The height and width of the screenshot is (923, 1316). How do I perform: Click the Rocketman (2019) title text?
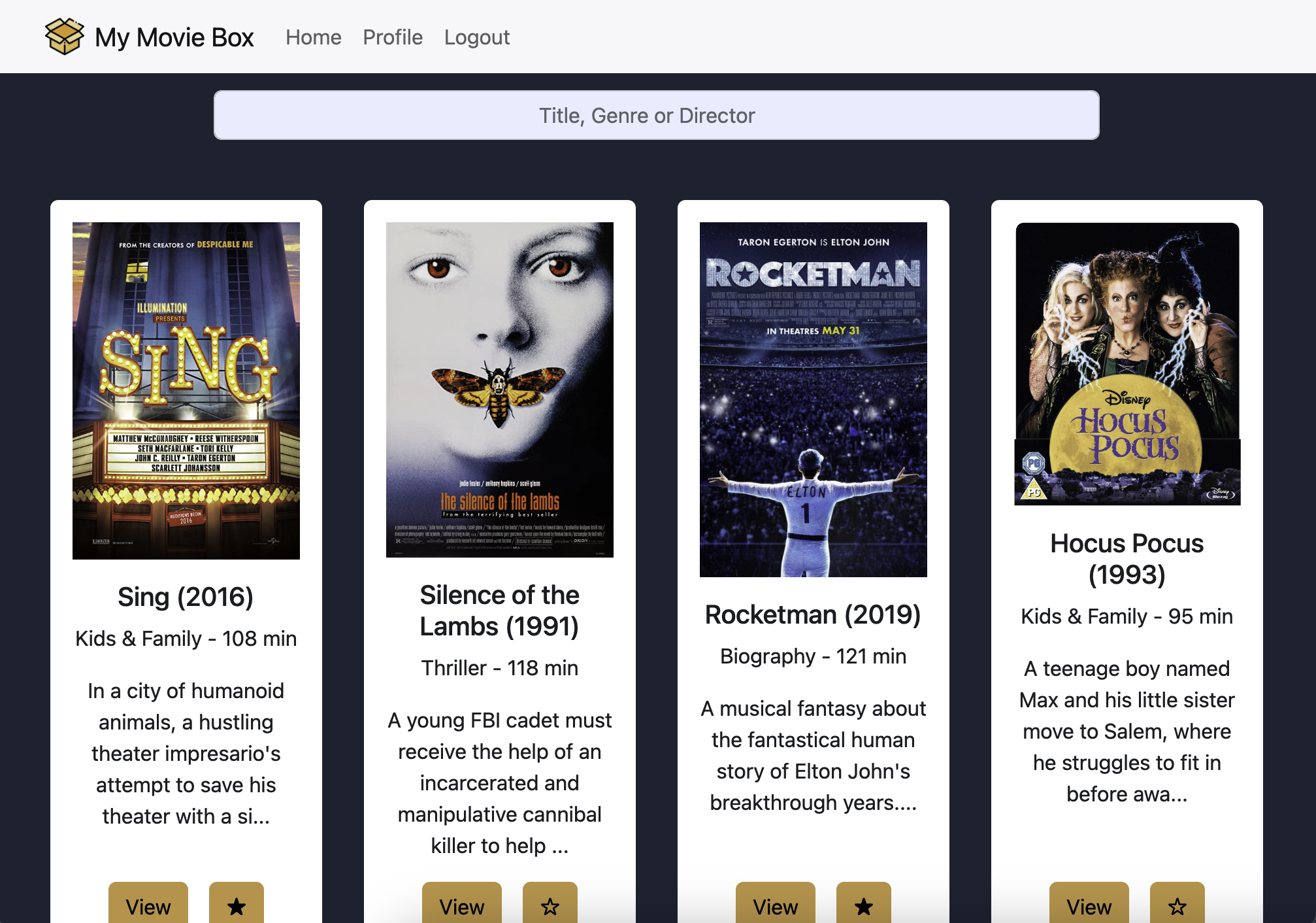(x=813, y=615)
